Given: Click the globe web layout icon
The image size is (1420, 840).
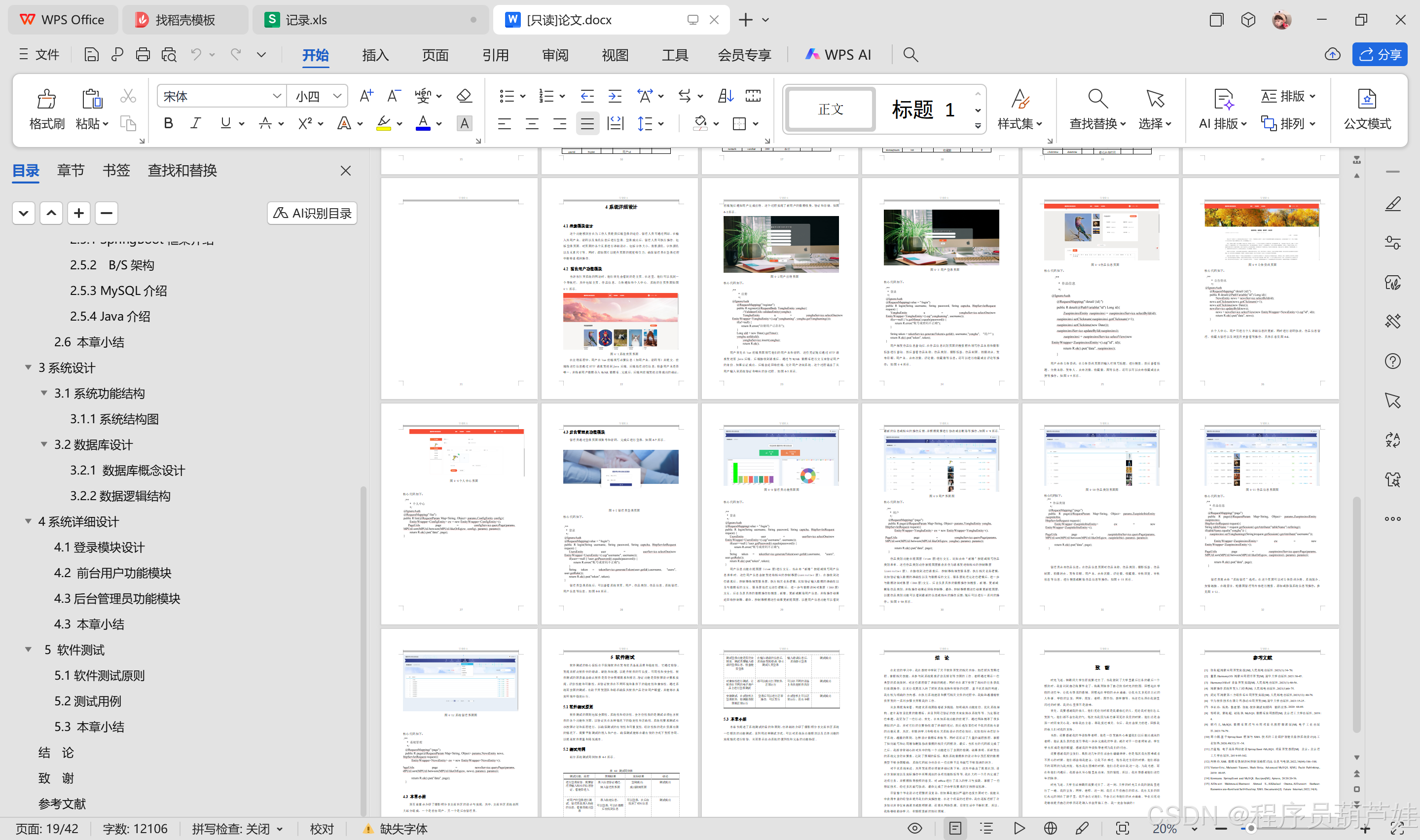Looking at the screenshot, I should (1051, 829).
